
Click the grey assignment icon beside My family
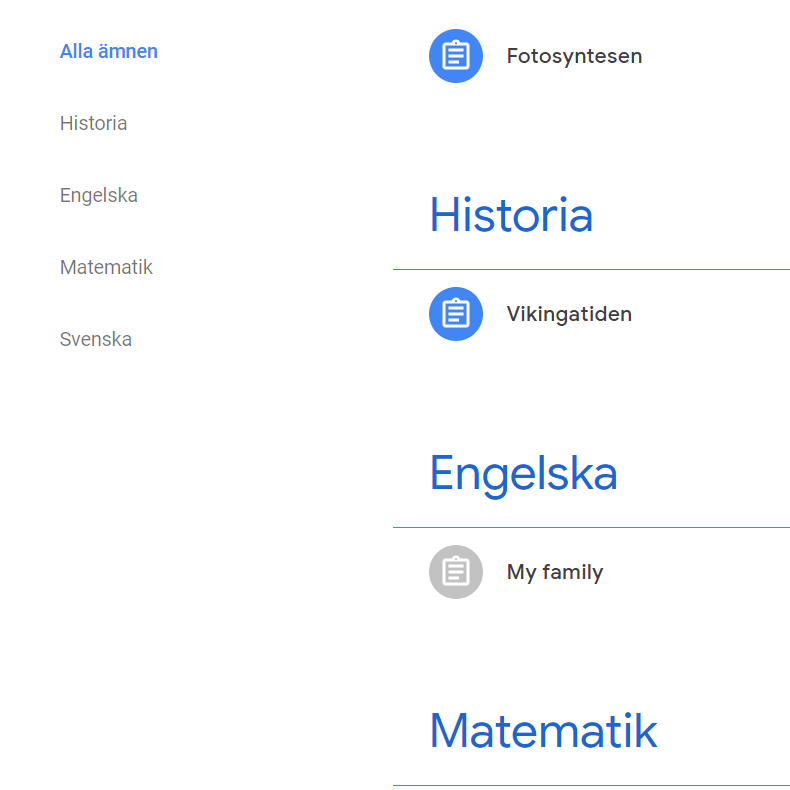[x=456, y=572]
